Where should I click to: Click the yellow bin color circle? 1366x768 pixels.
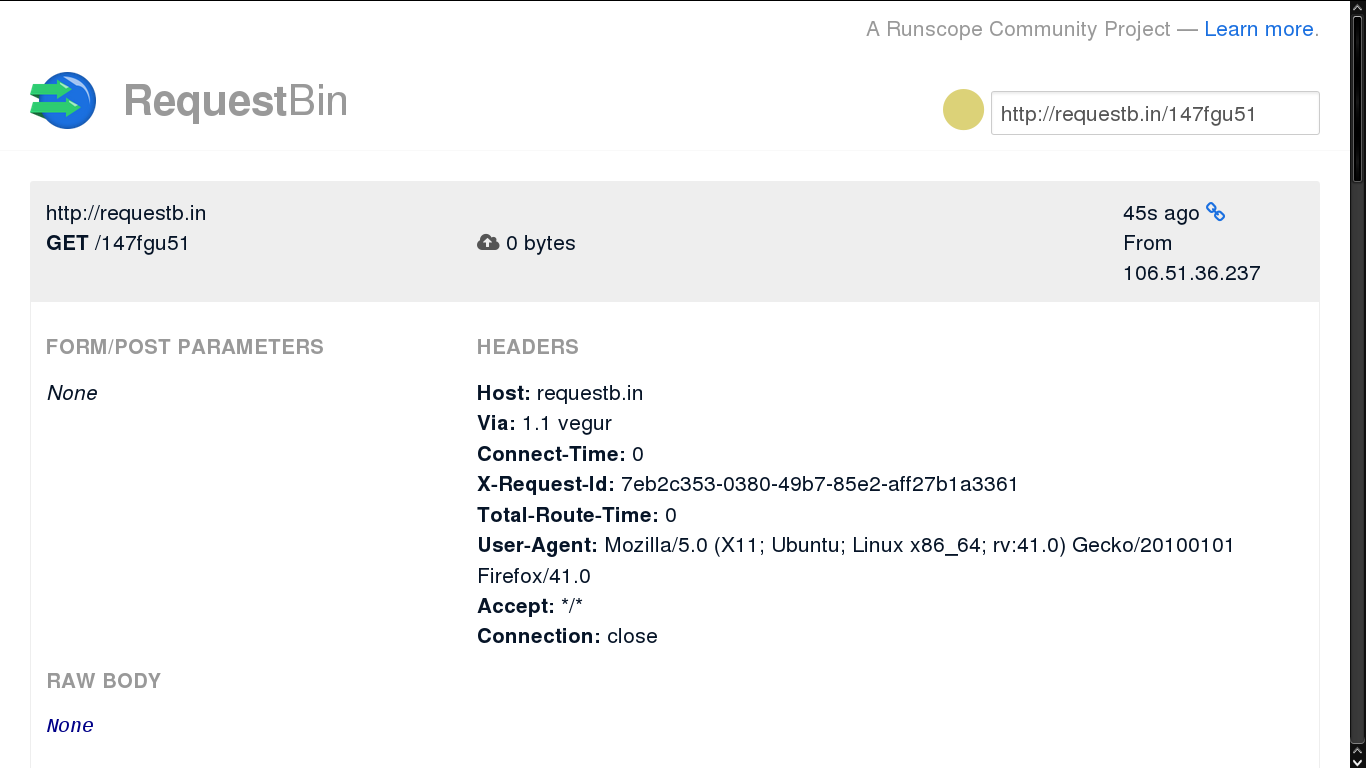963,110
